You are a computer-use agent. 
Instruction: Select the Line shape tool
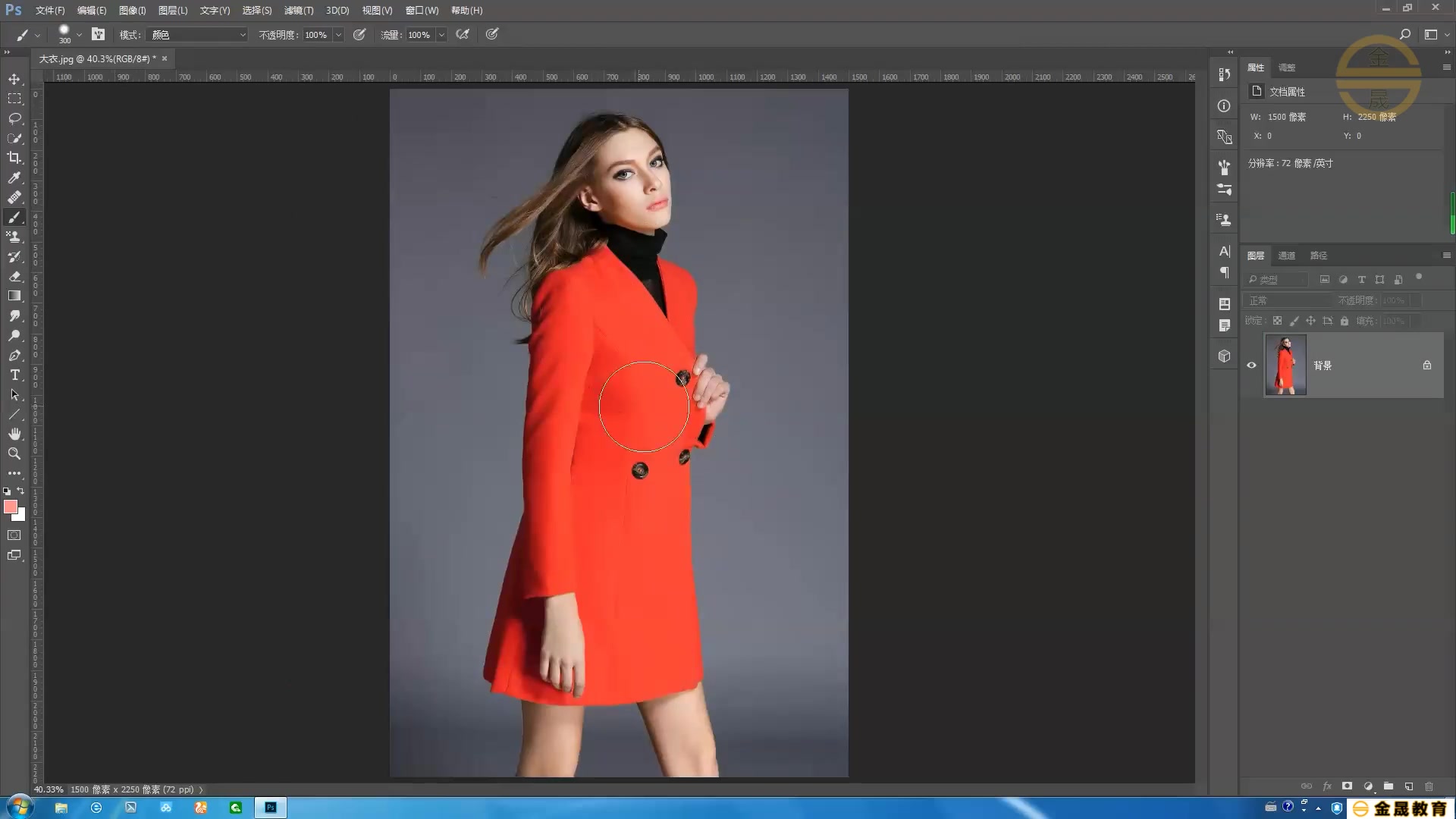pyautogui.click(x=14, y=414)
